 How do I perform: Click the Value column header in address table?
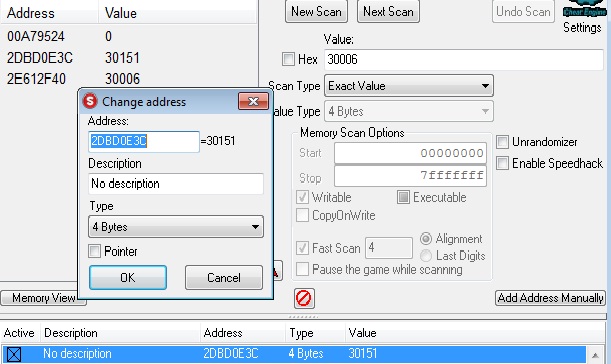tap(362, 333)
